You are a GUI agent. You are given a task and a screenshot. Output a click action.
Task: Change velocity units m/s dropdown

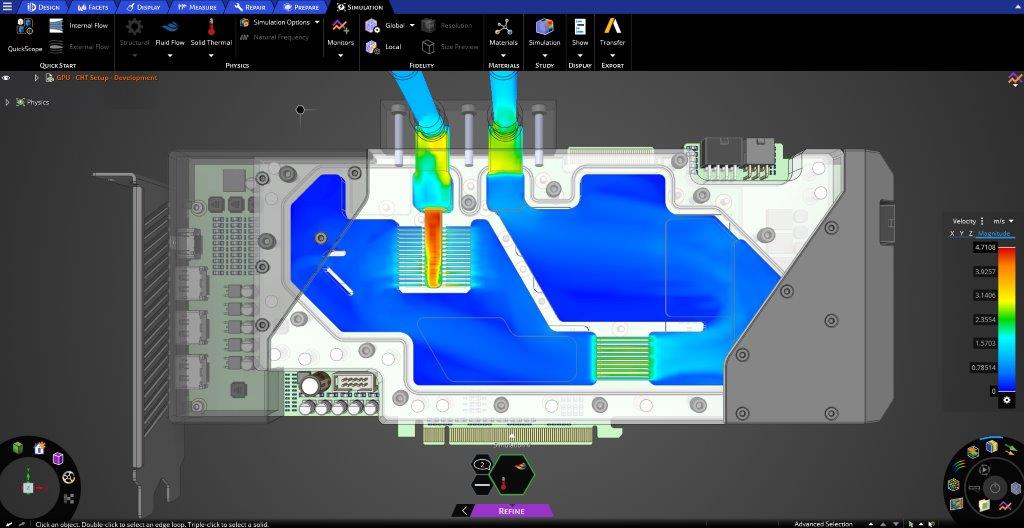(1004, 222)
